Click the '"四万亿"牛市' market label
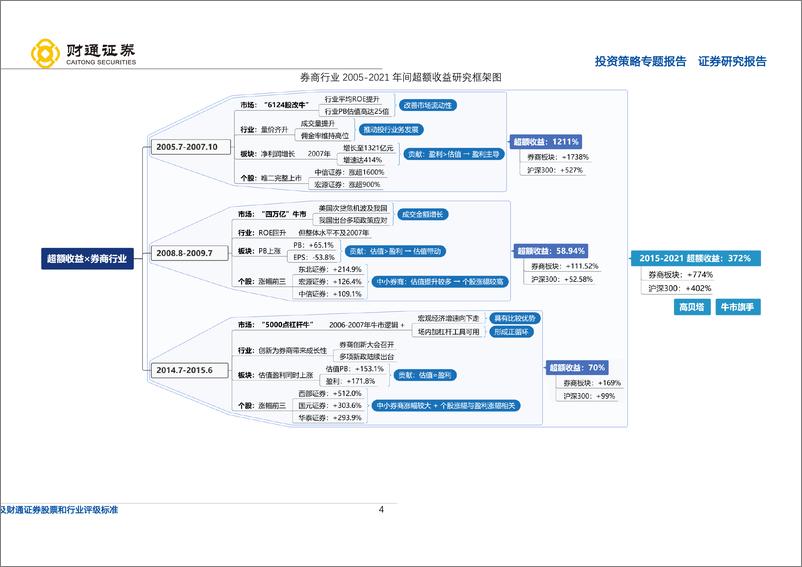The image size is (802, 567). tap(284, 214)
